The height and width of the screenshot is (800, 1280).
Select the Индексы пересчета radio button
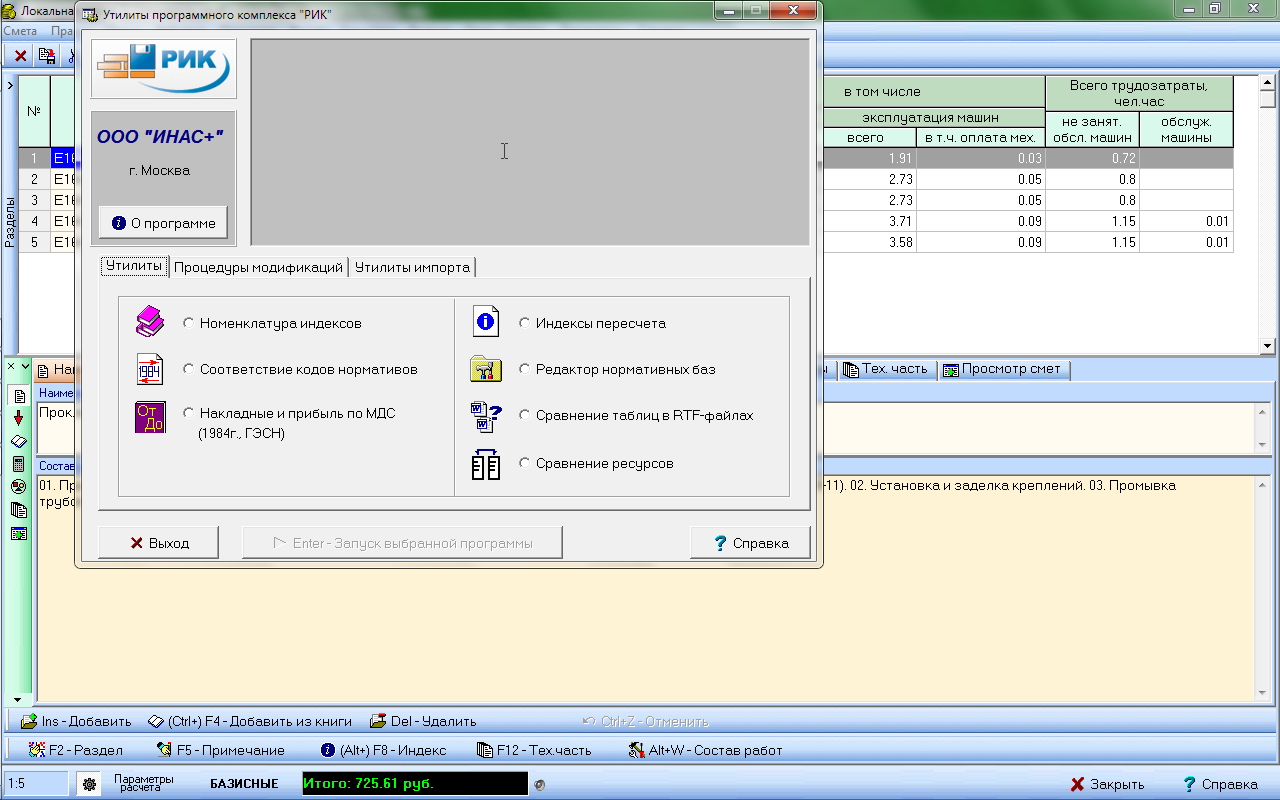(x=525, y=323)
